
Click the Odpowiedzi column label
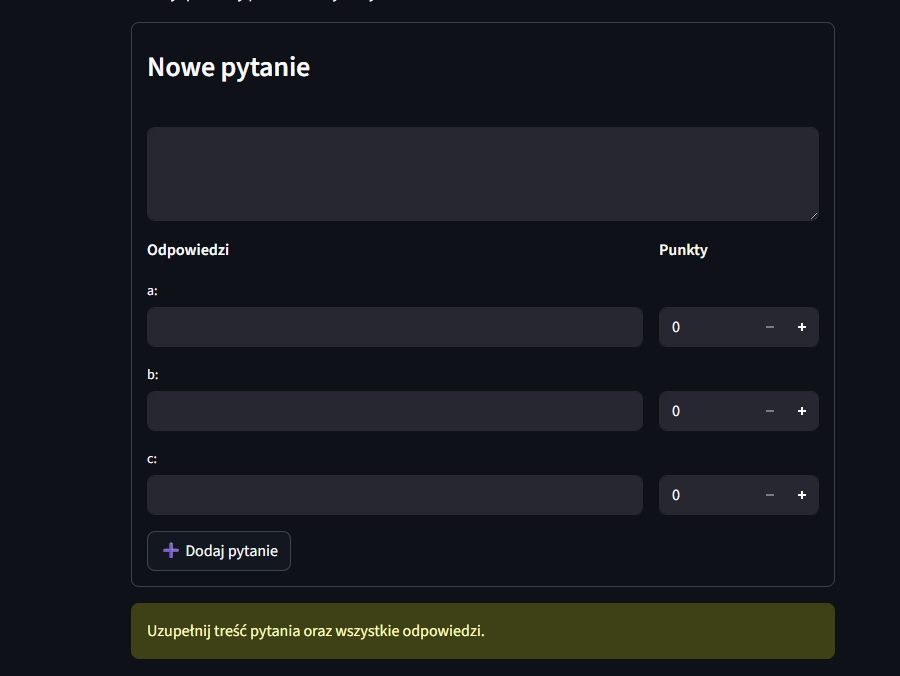pyautogui.click(x=188, y=250)
